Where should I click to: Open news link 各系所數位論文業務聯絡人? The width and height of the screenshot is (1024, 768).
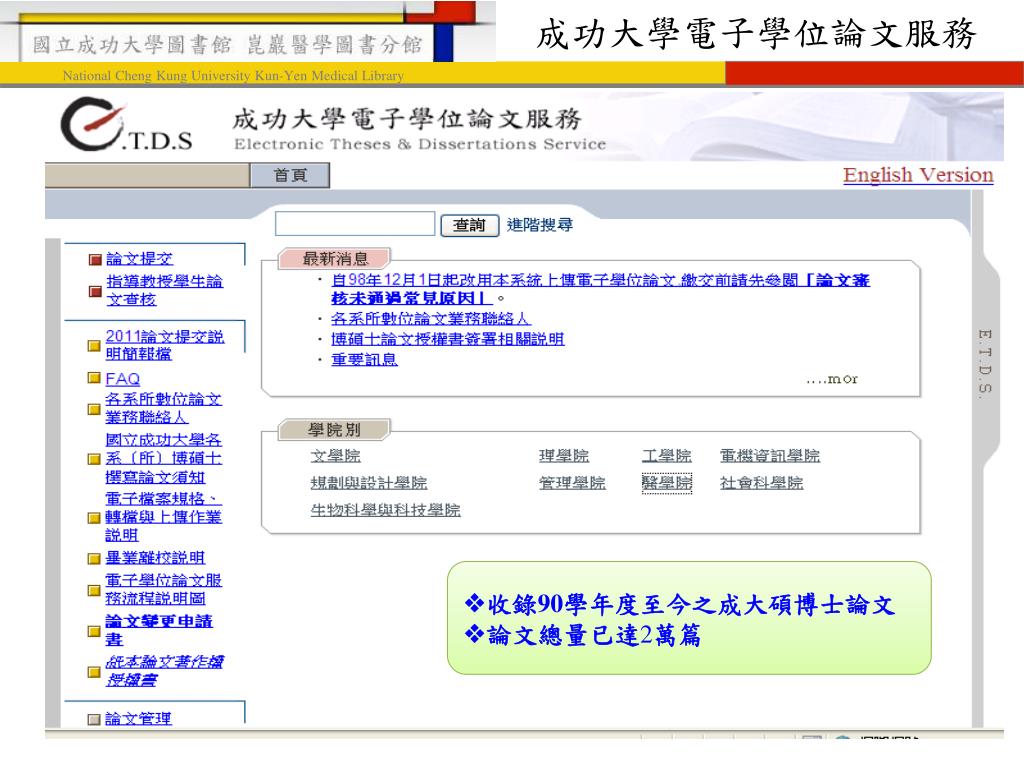pos(430,319)
